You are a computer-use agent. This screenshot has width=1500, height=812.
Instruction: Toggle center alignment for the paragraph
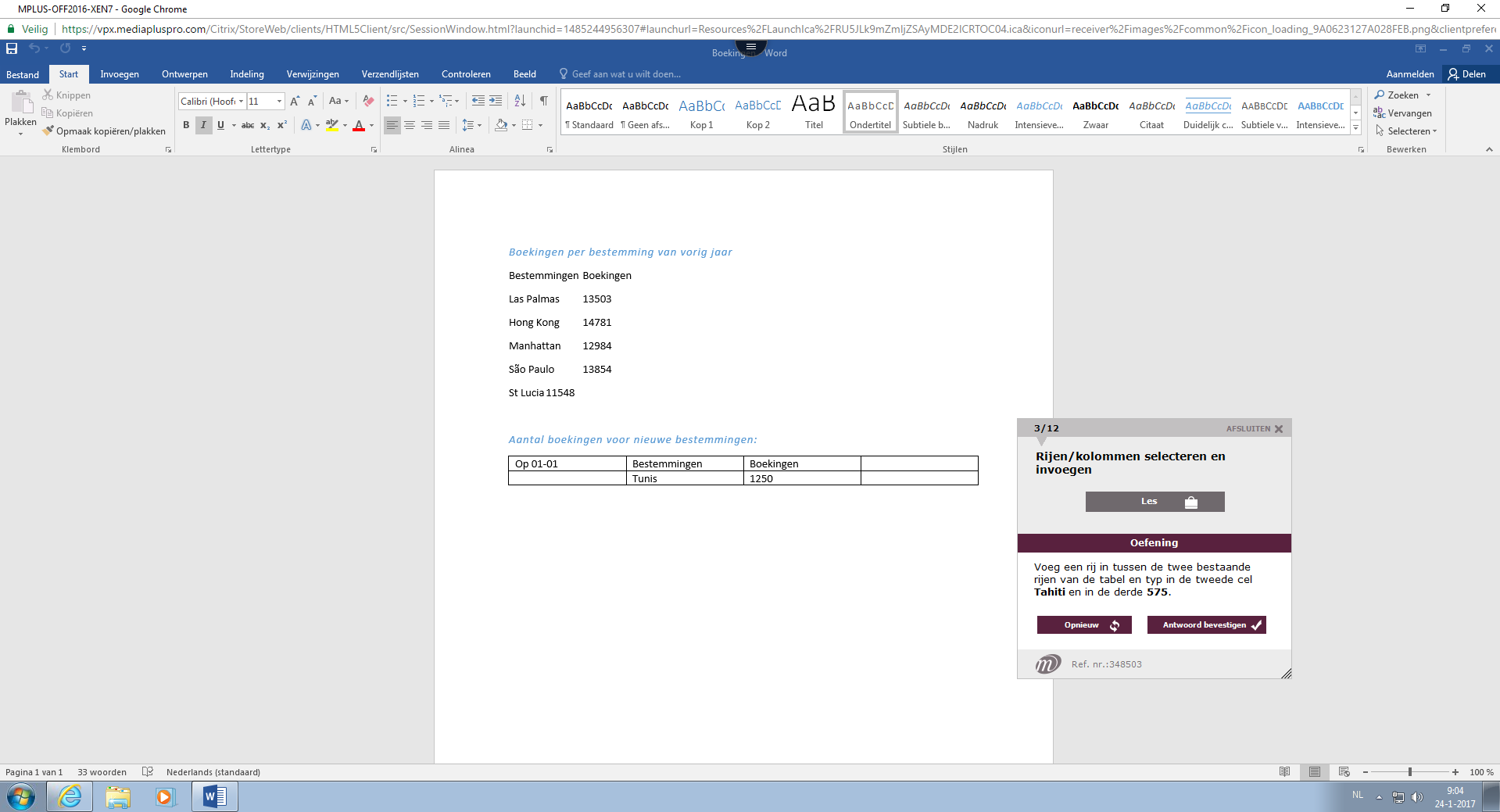tap(409, 125)
